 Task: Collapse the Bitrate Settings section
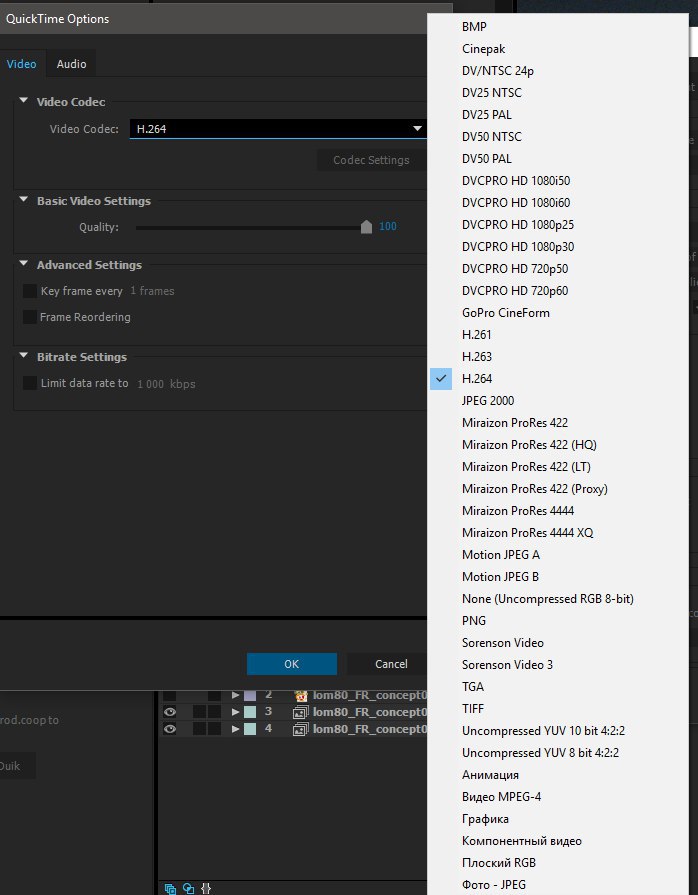pos(23,356)
